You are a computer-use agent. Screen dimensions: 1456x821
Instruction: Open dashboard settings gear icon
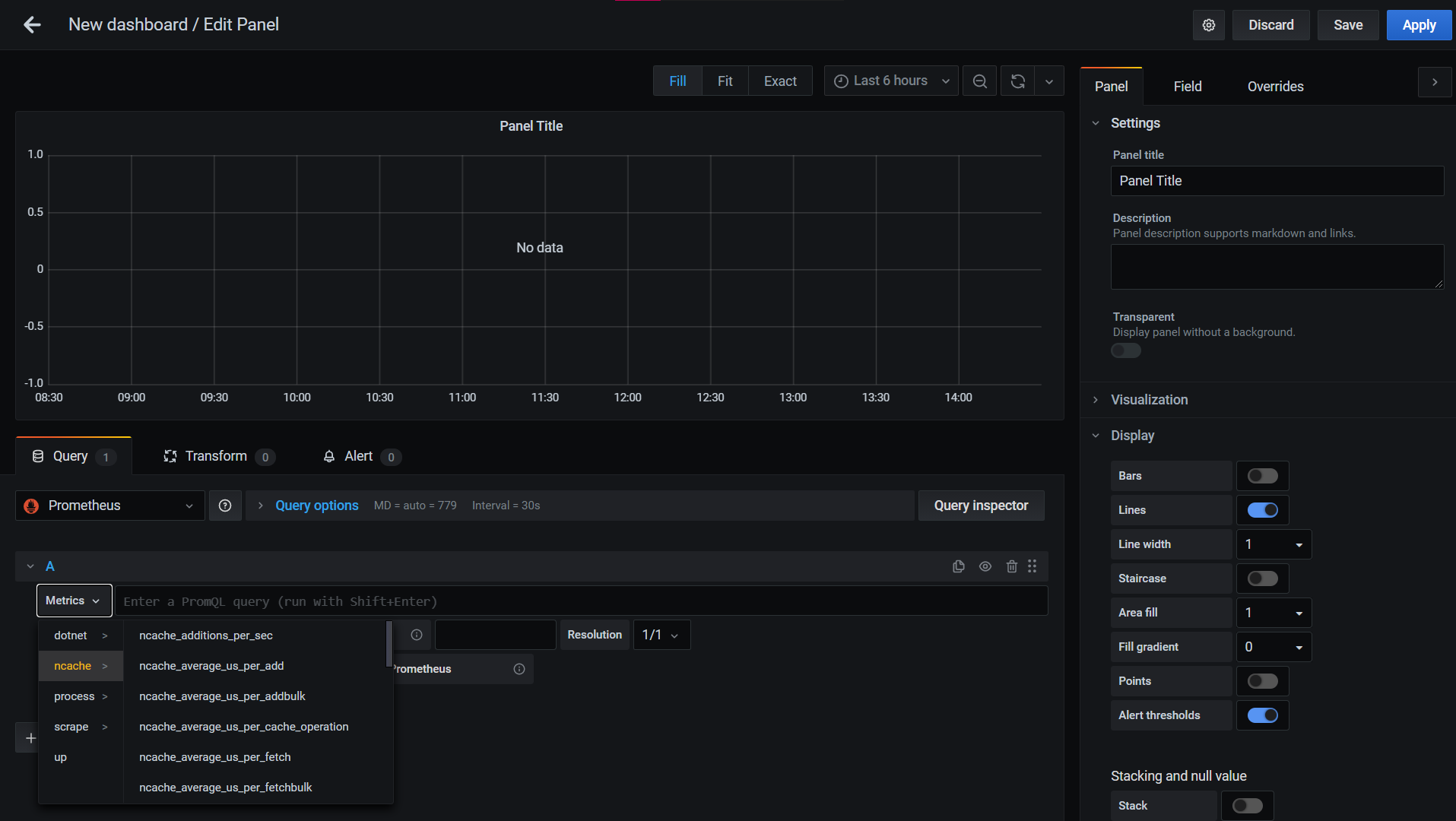click(1209, 25)
